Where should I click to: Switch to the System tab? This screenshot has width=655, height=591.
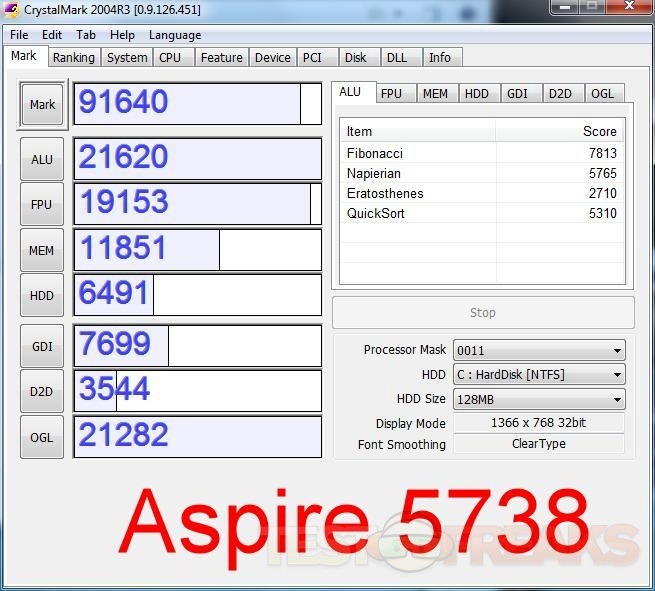click(127, 58)
